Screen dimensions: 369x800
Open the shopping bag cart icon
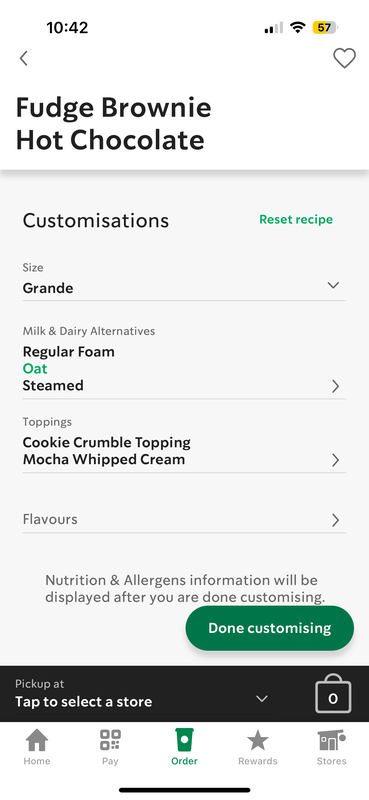point(333,693)
